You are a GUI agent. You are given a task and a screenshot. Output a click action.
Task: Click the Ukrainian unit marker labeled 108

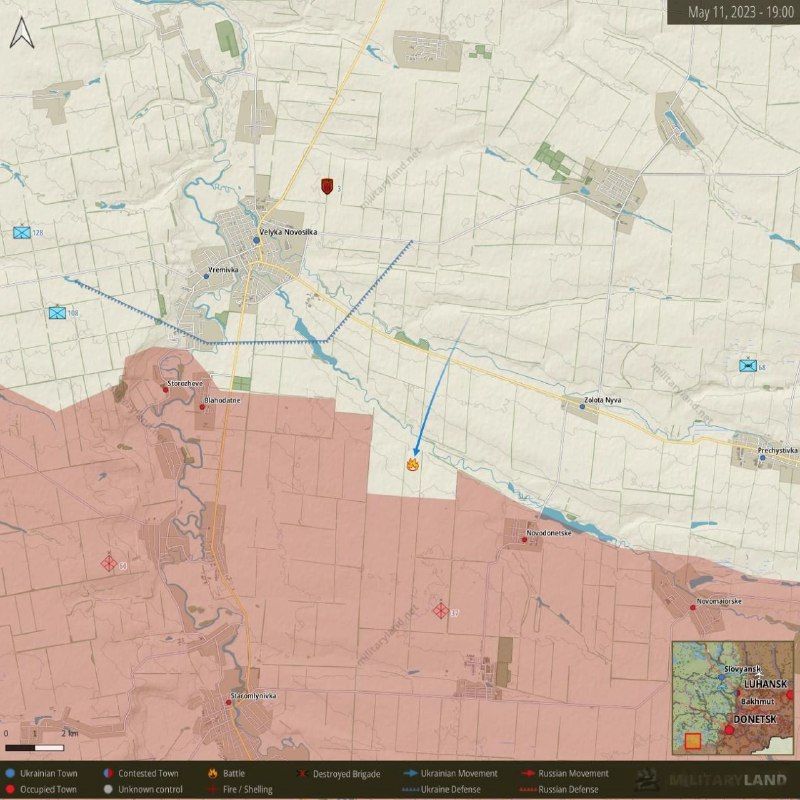(x=57, y=313)
